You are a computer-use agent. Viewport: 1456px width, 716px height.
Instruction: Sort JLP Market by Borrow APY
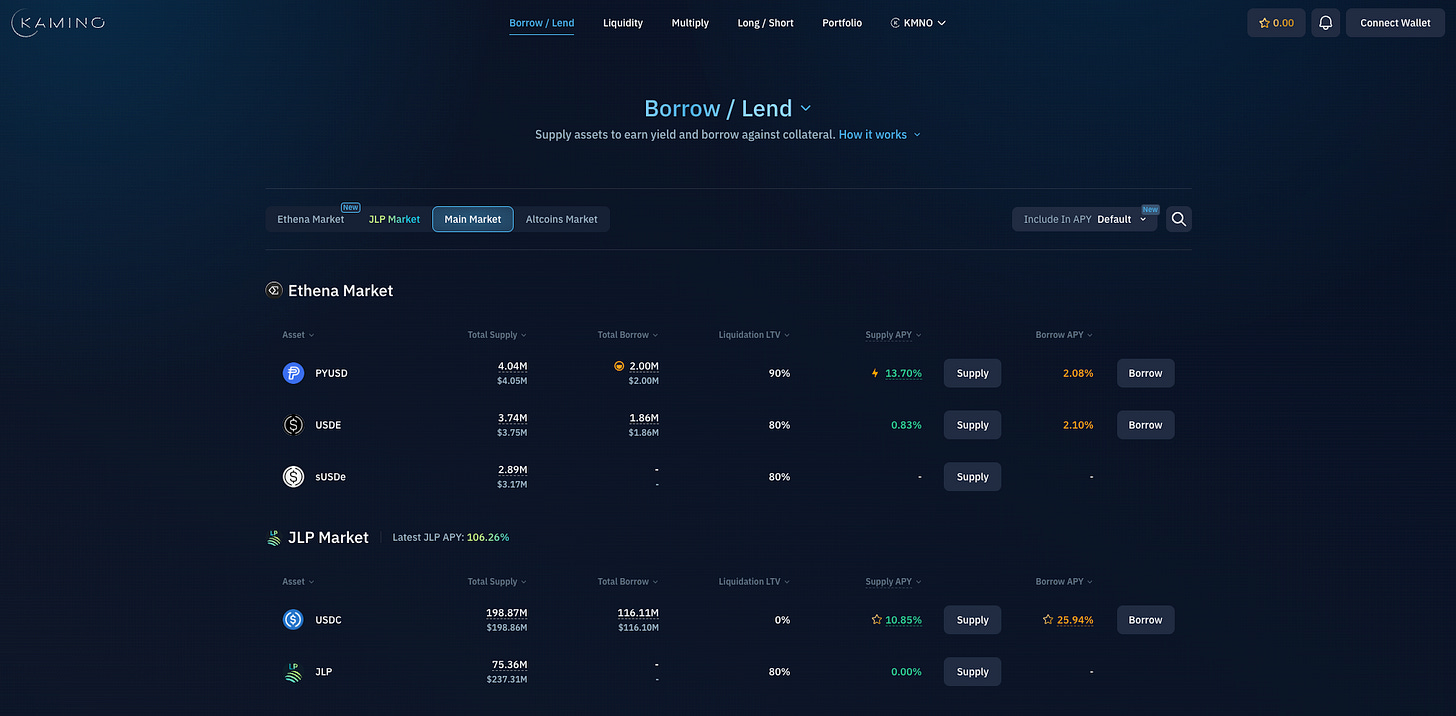pyautogui.click(x=1065, y=581)
